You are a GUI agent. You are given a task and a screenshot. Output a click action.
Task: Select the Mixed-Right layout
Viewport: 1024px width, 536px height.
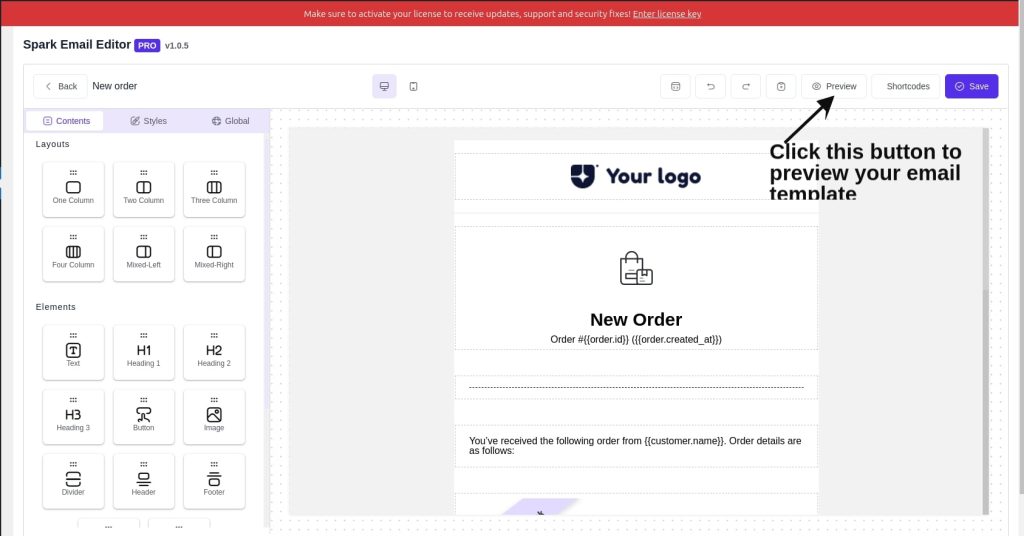click(x=214, y=254)
